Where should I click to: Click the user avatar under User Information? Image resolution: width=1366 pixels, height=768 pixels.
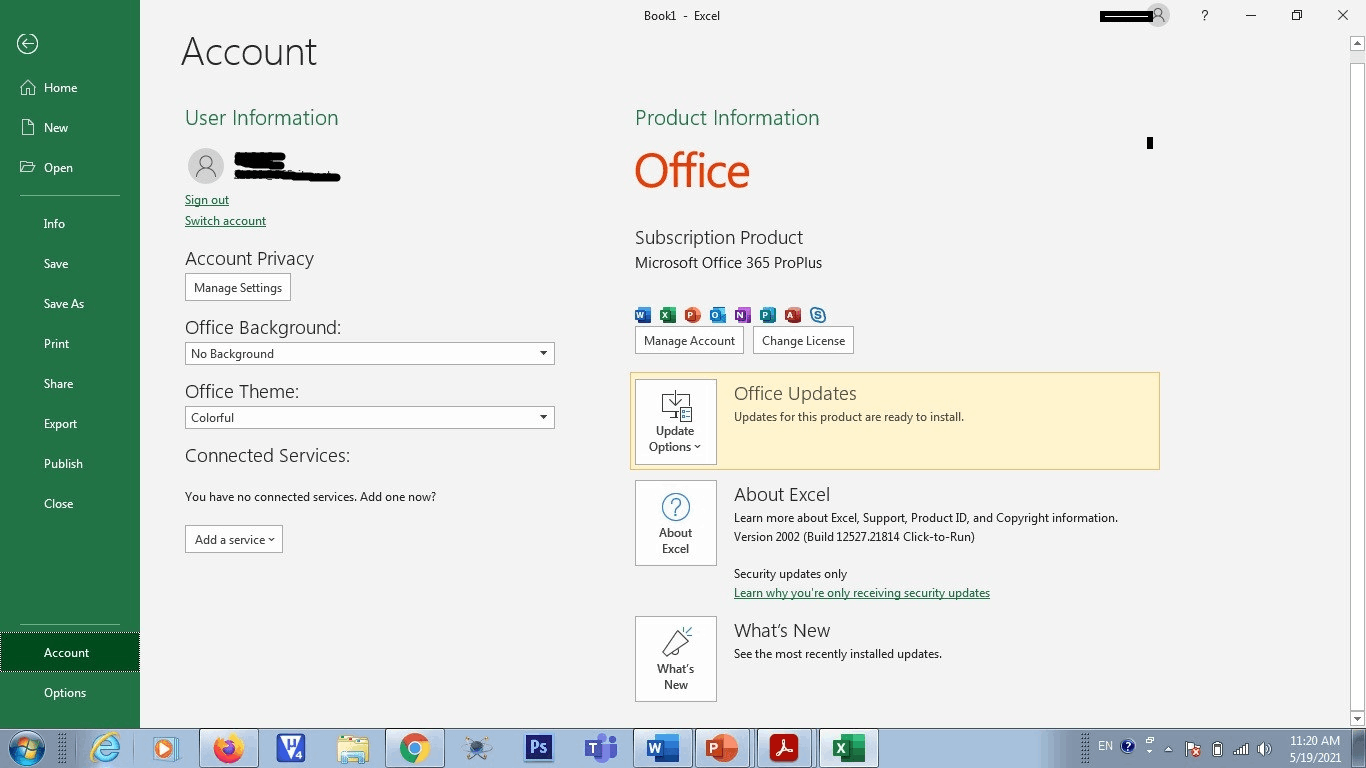pyautogui.click(x=206, y=166)
